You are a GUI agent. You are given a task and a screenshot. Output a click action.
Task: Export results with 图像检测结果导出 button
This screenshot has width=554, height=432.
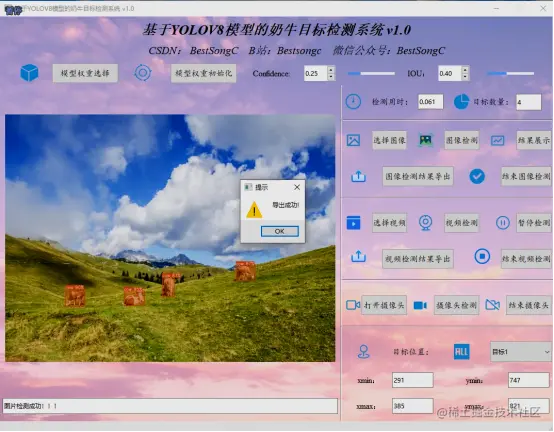[418, 176]
